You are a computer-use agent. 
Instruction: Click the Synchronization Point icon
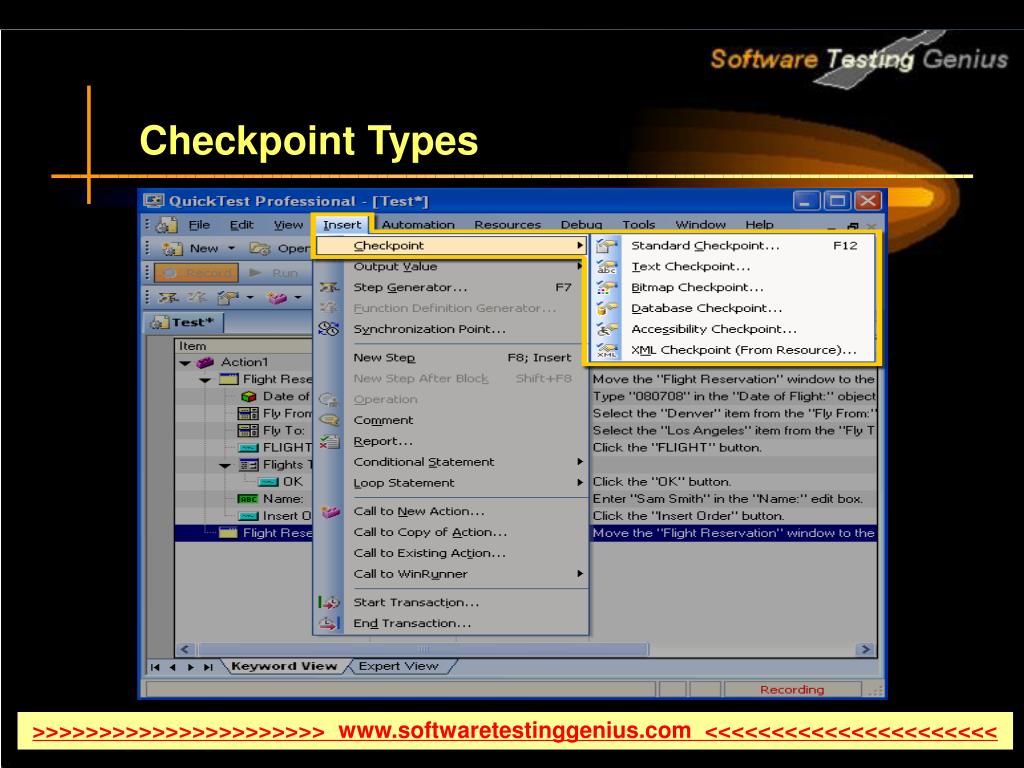click(x=328, y=329)
